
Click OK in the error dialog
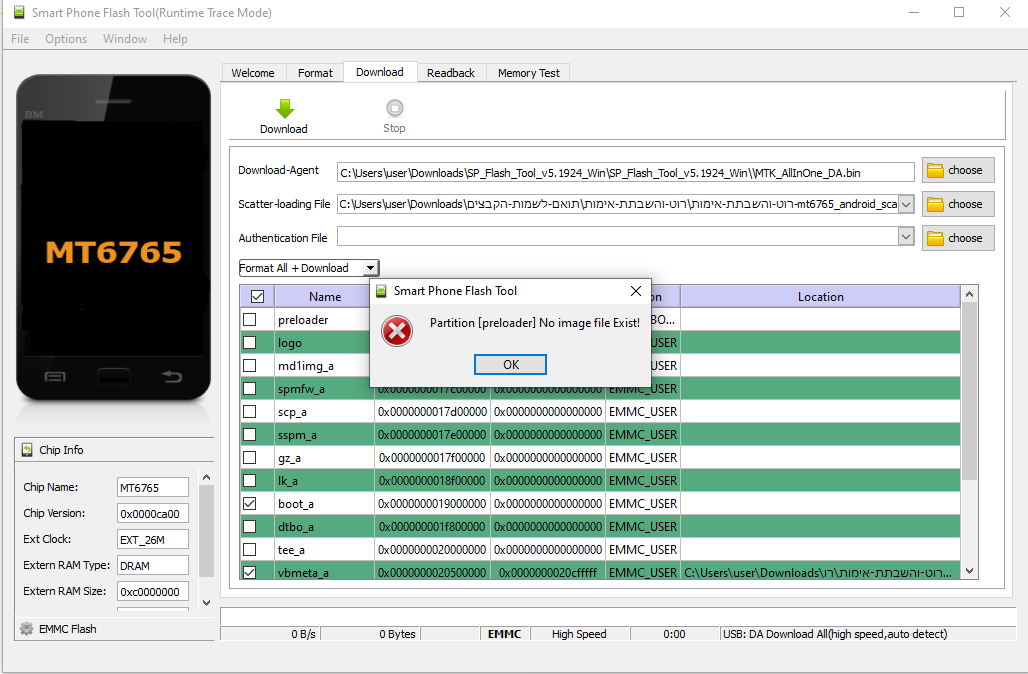coord(510,365)
